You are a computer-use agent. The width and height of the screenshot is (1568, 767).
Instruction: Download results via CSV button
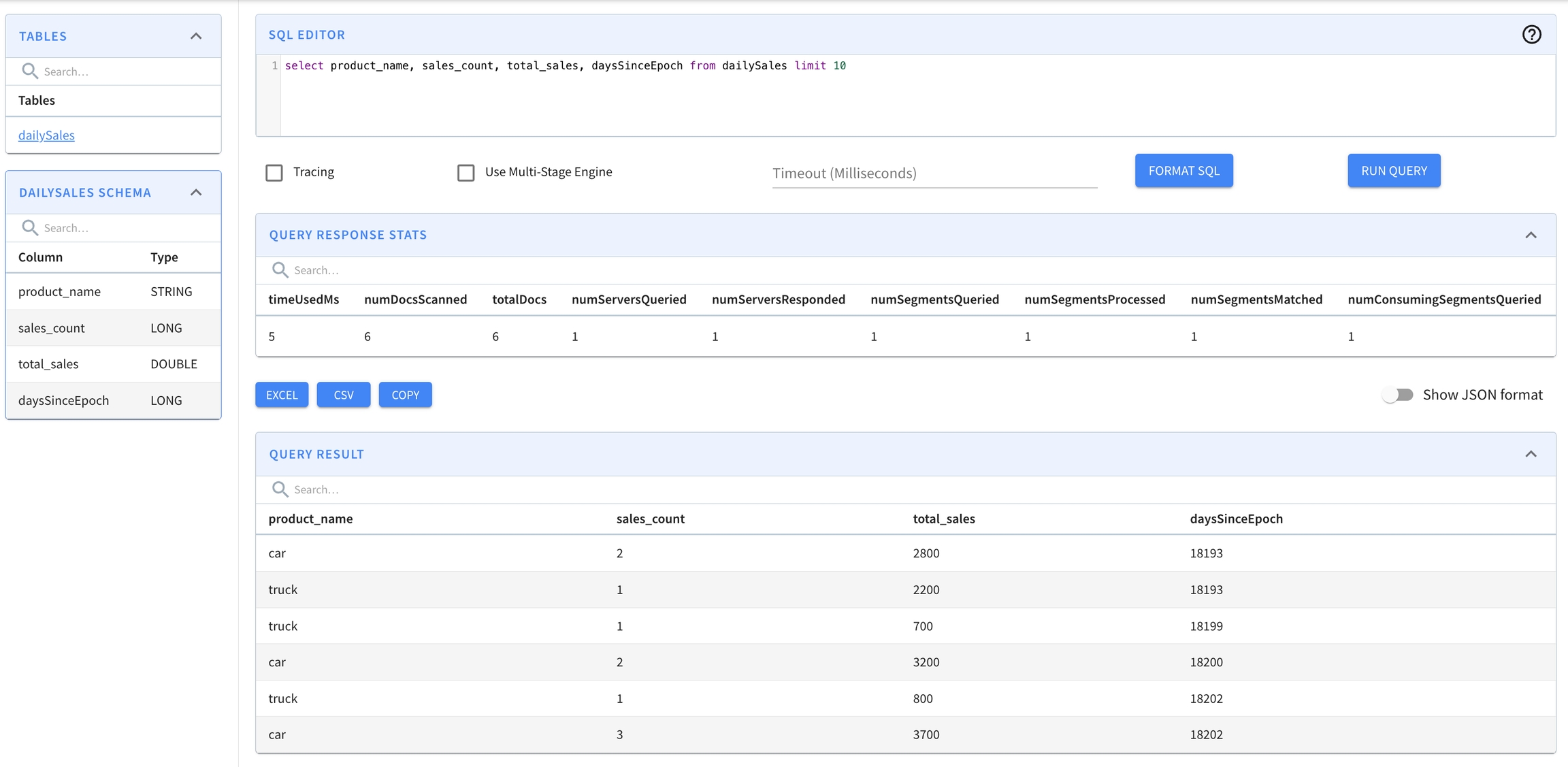[344, 395]
